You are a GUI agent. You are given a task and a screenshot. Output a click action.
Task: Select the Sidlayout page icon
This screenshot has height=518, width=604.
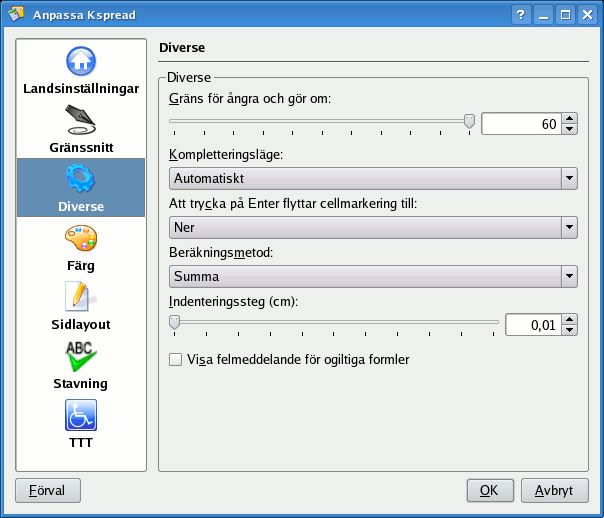click(x=81, y=297)
